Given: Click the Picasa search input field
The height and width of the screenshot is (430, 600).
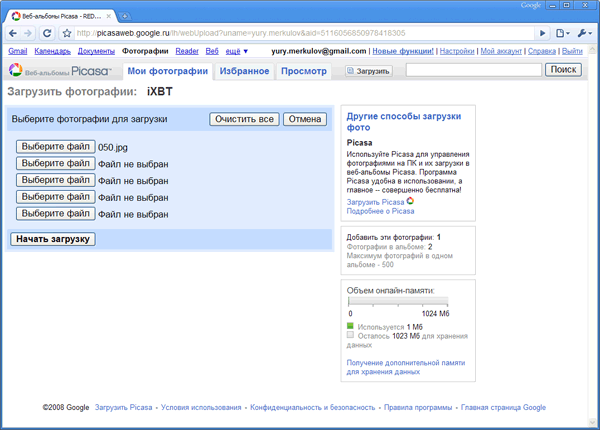Looking at the screenshot, I should (474, 70).
